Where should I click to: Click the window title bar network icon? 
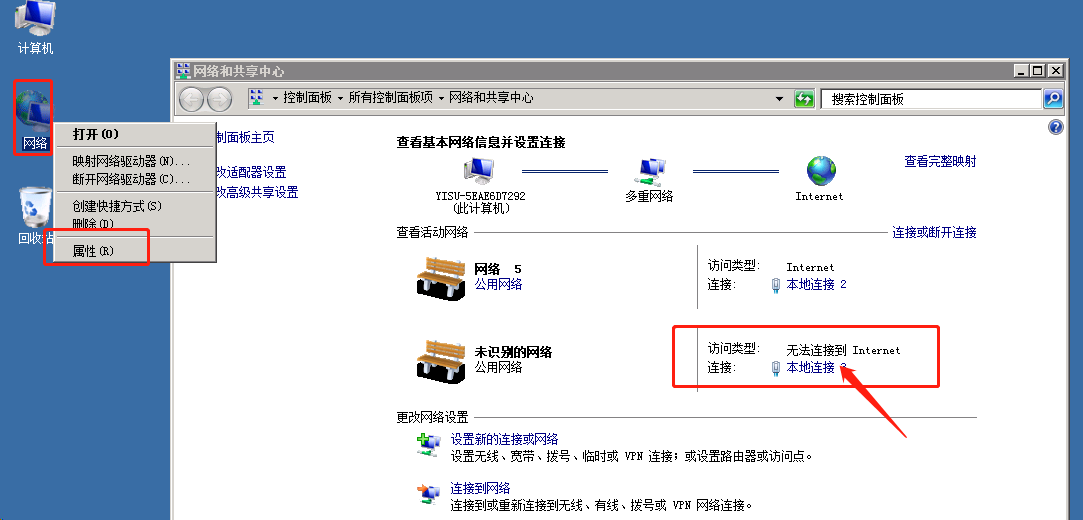click(x=183, y=70)
